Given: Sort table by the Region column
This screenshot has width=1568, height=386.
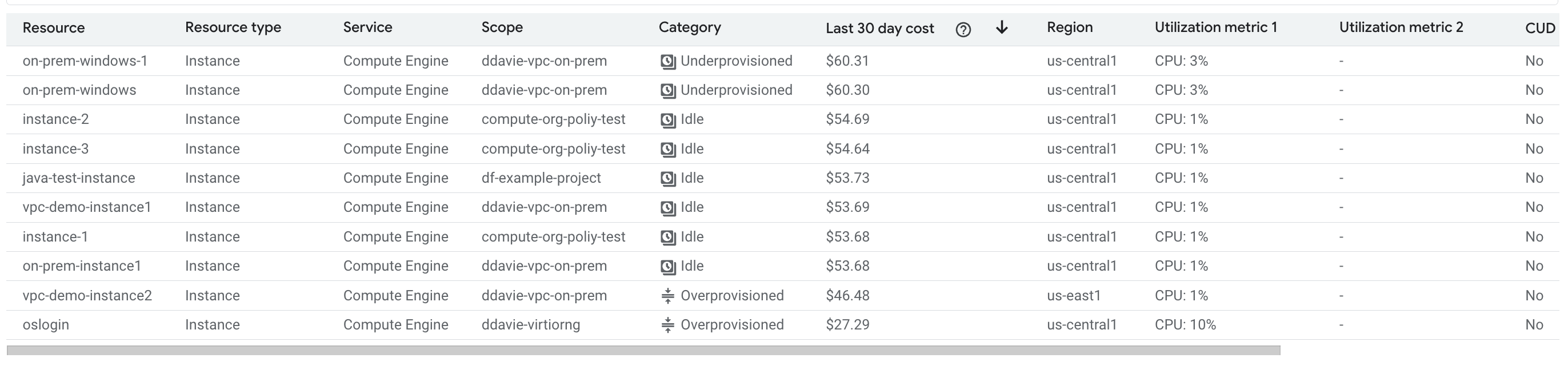Looking at the screenshot, I should click(1070, 27).
